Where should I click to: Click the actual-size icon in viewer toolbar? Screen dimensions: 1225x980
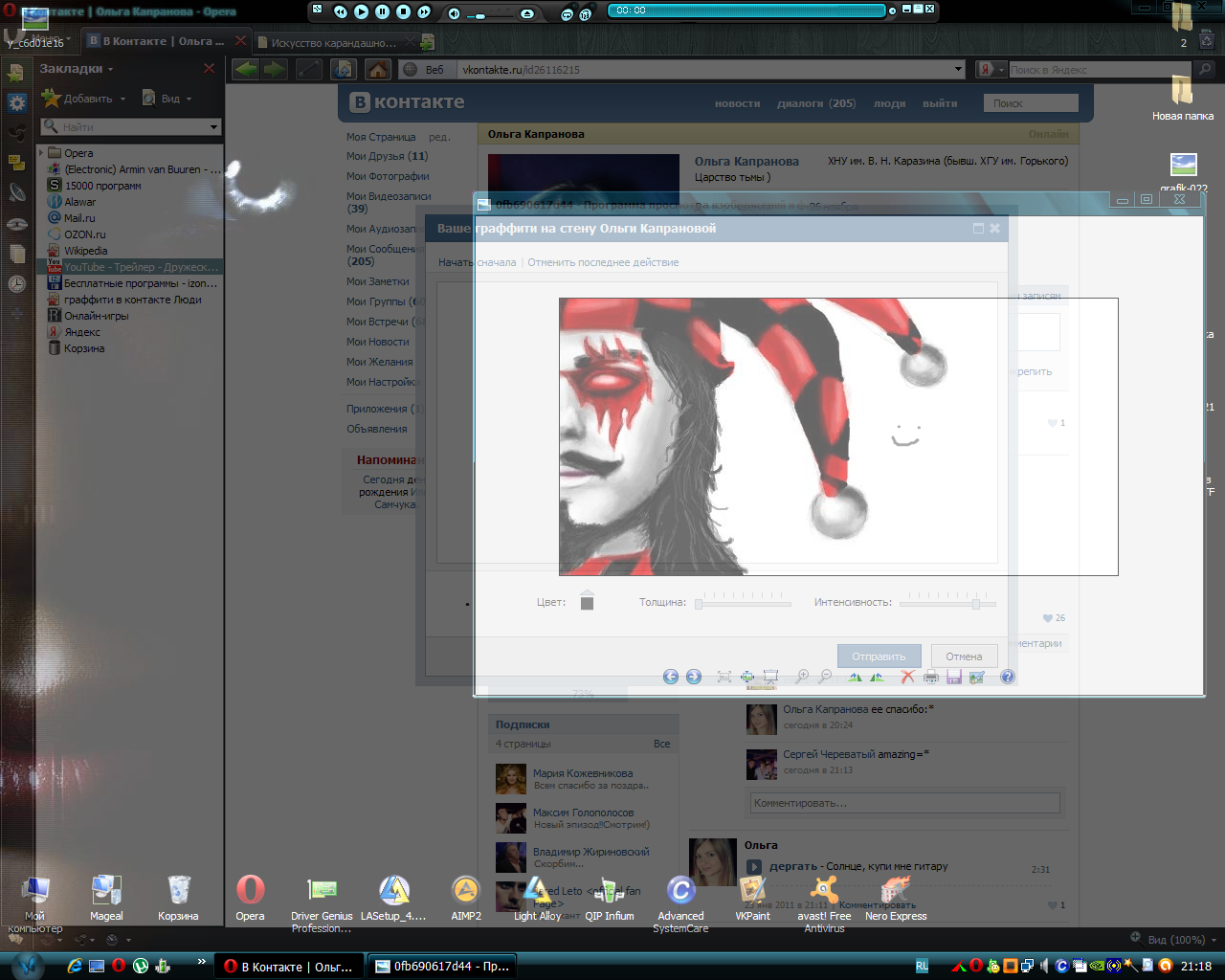click(x=747, y=677)
